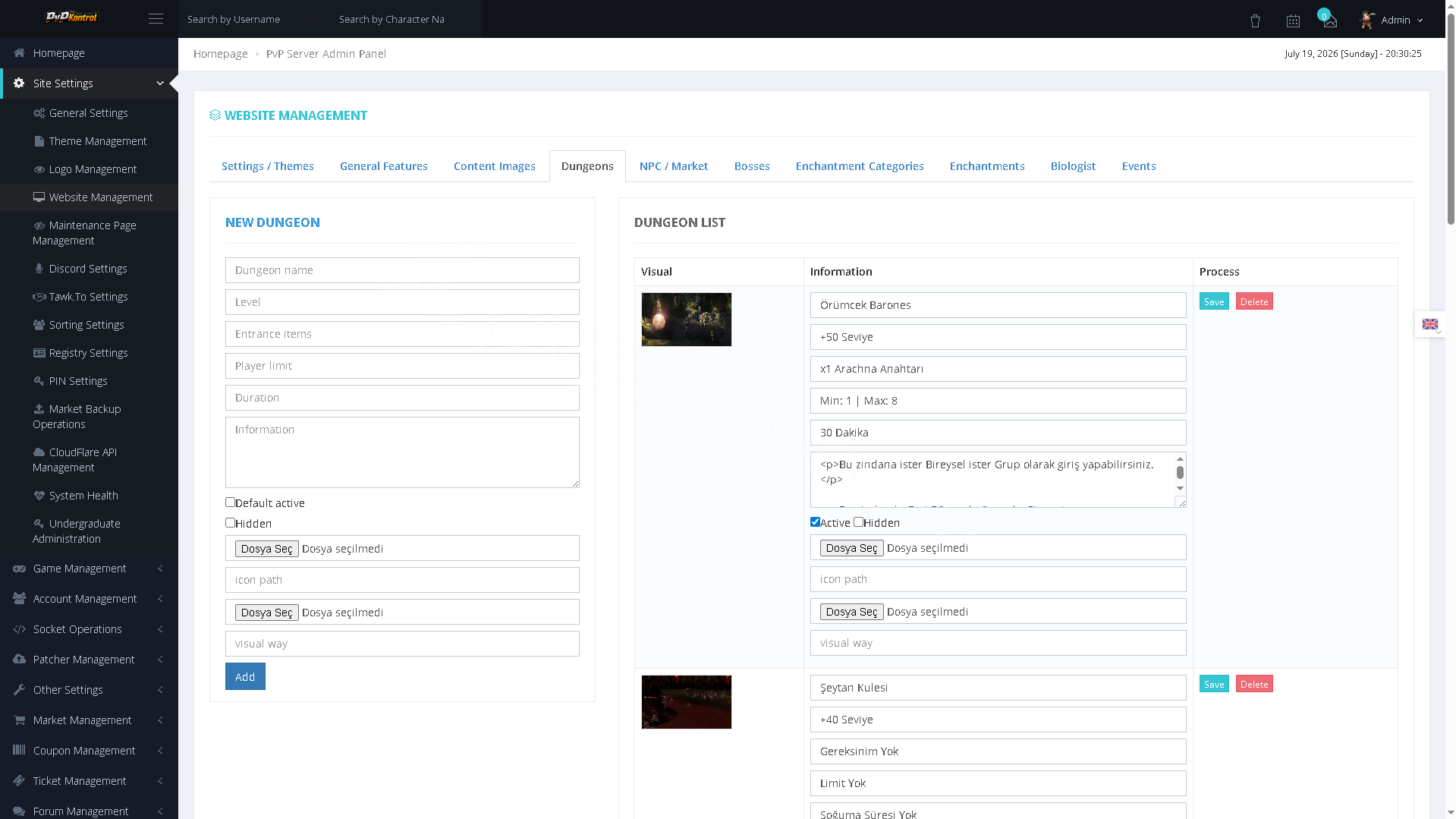Expand the Socket Operations menu
The height and width of the screenshot is (819, 1456).
[x=160, y=629]
